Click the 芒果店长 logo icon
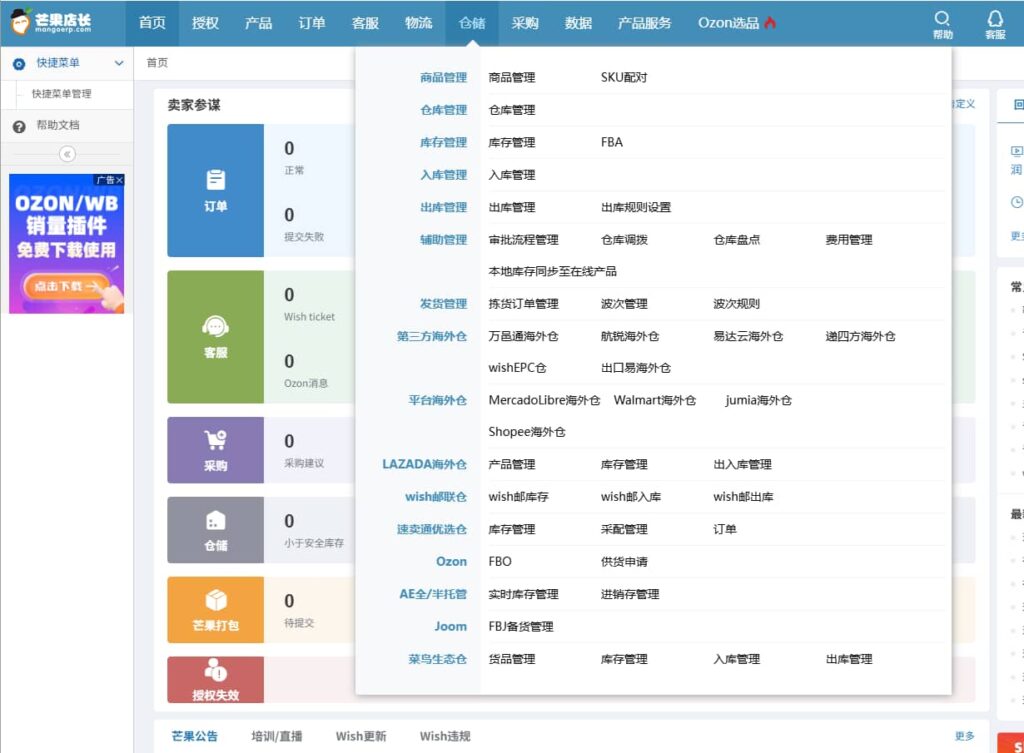 [x=22, y=22]
